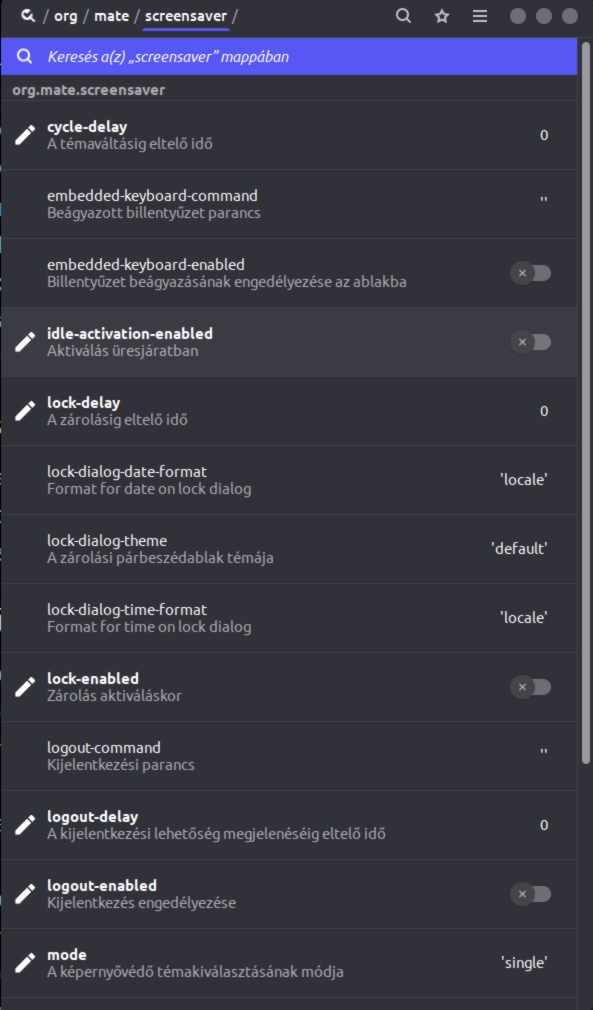Click the pencil icon beside idle-activation-enabled

click(x=26, y=340)
